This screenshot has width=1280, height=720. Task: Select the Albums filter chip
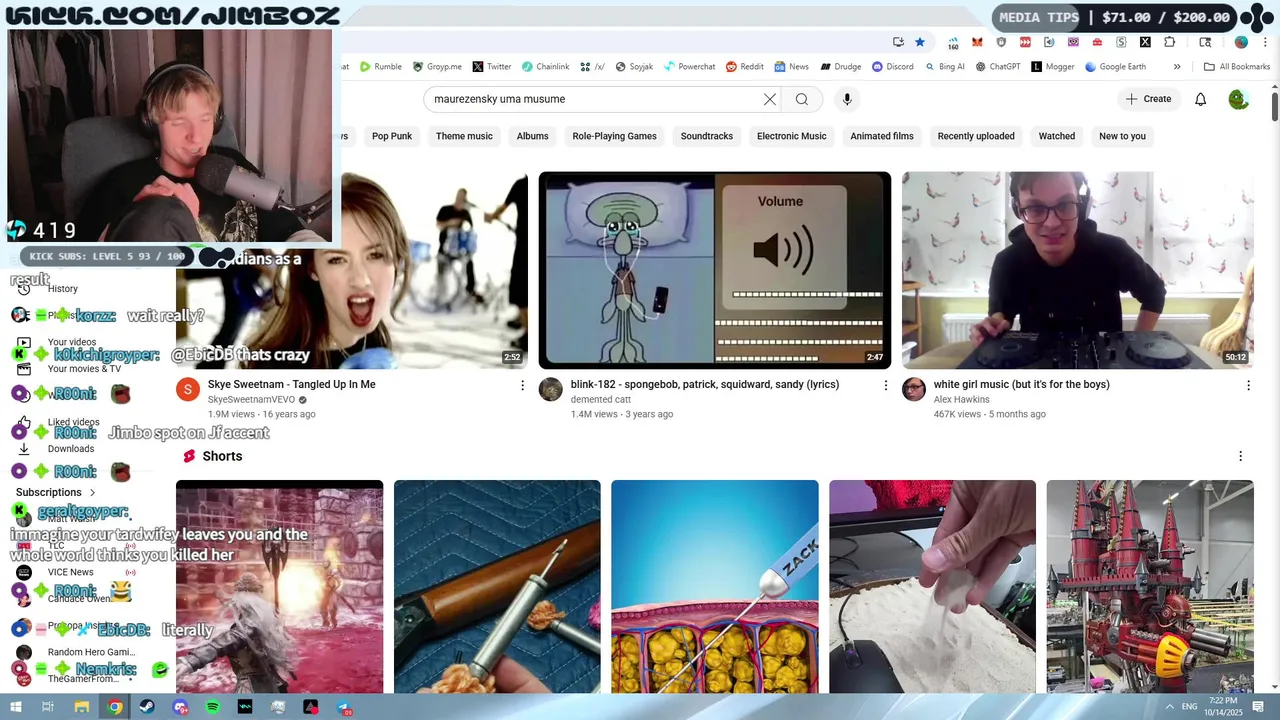[x=532, y=136]
